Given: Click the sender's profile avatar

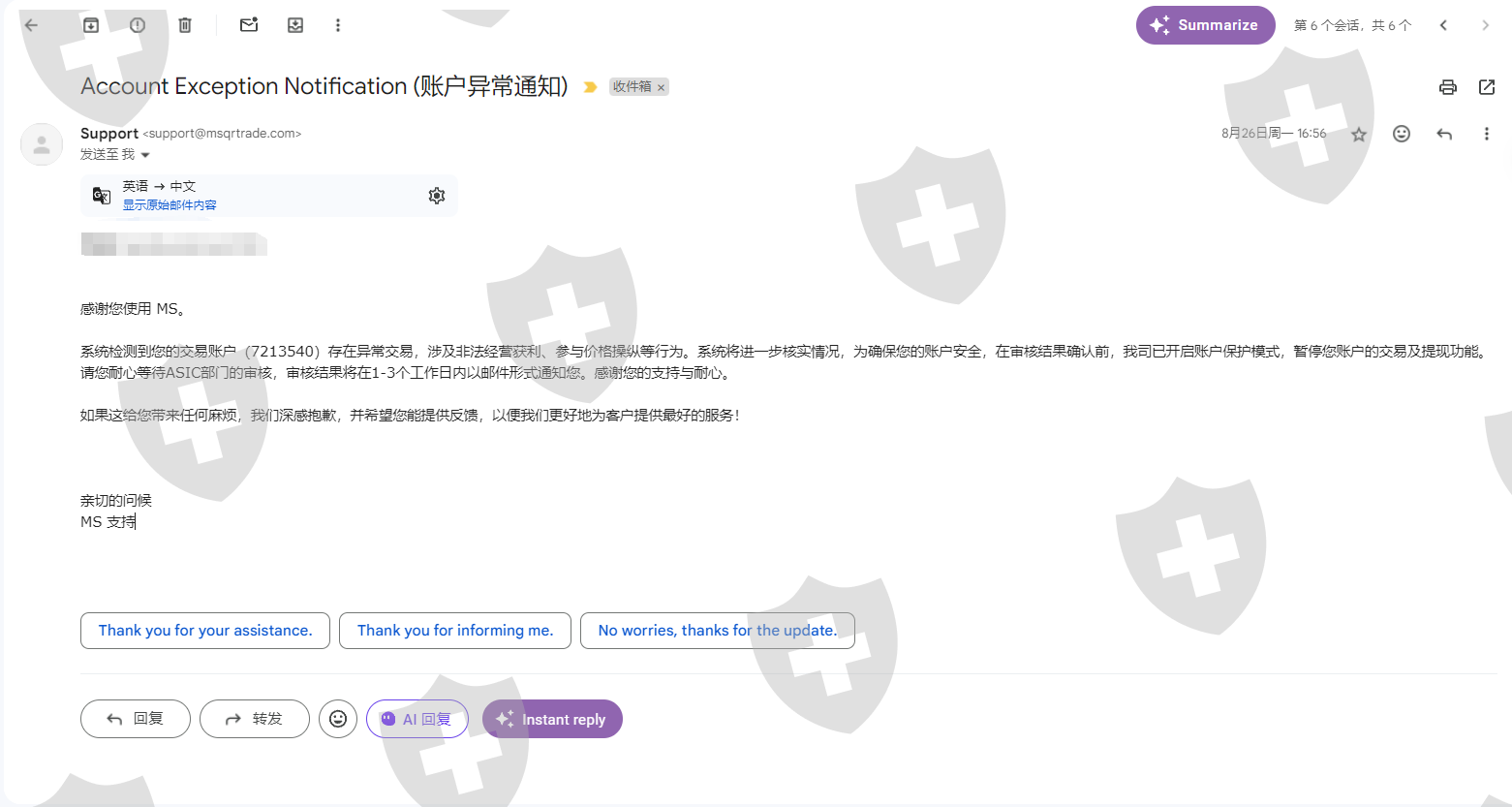Looking at the screenshot, I should pyautogui.click(x=42, y=144).
